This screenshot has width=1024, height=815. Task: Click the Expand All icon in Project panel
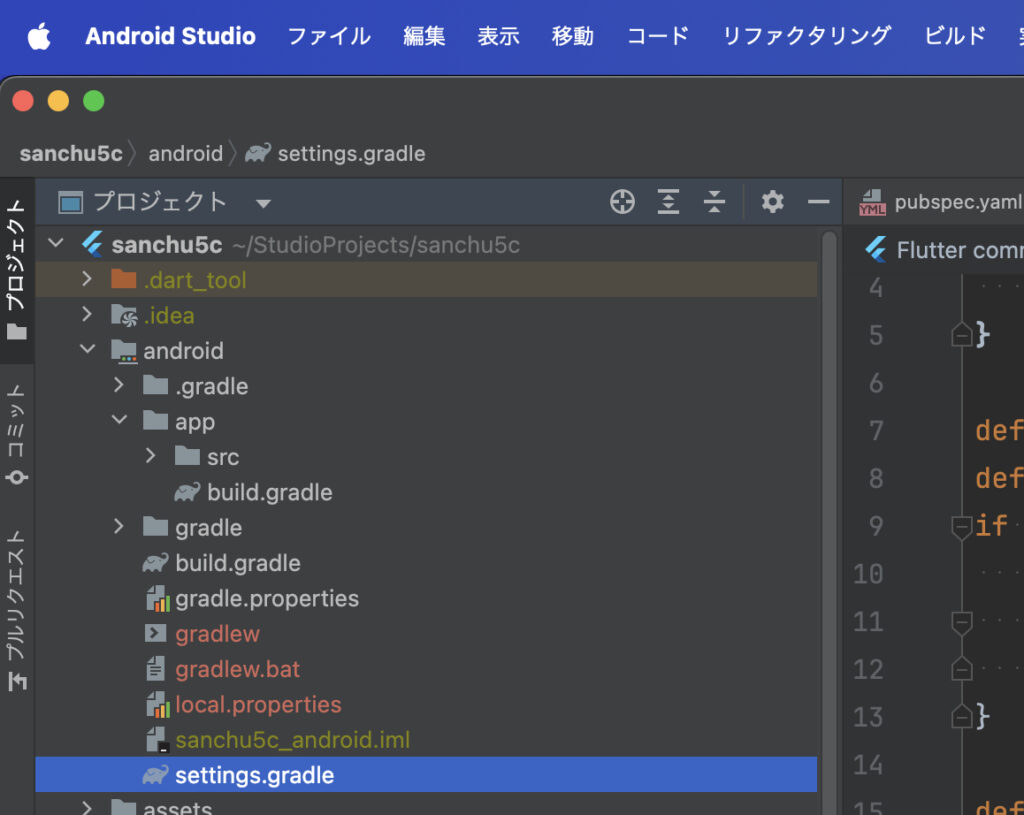pyautogui.click(x=668, y=202)
